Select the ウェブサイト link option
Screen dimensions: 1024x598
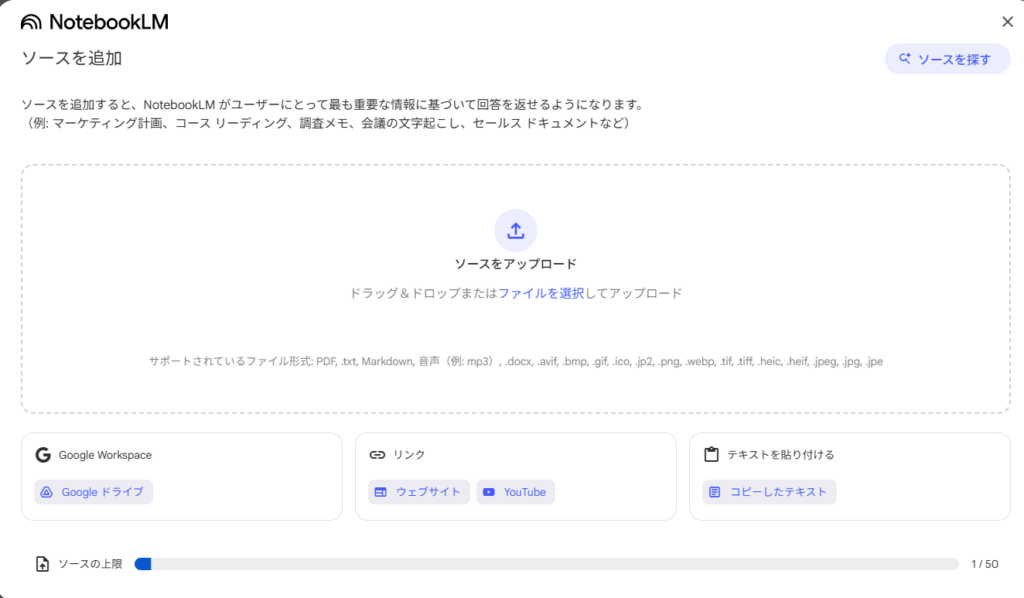point(418,492)
